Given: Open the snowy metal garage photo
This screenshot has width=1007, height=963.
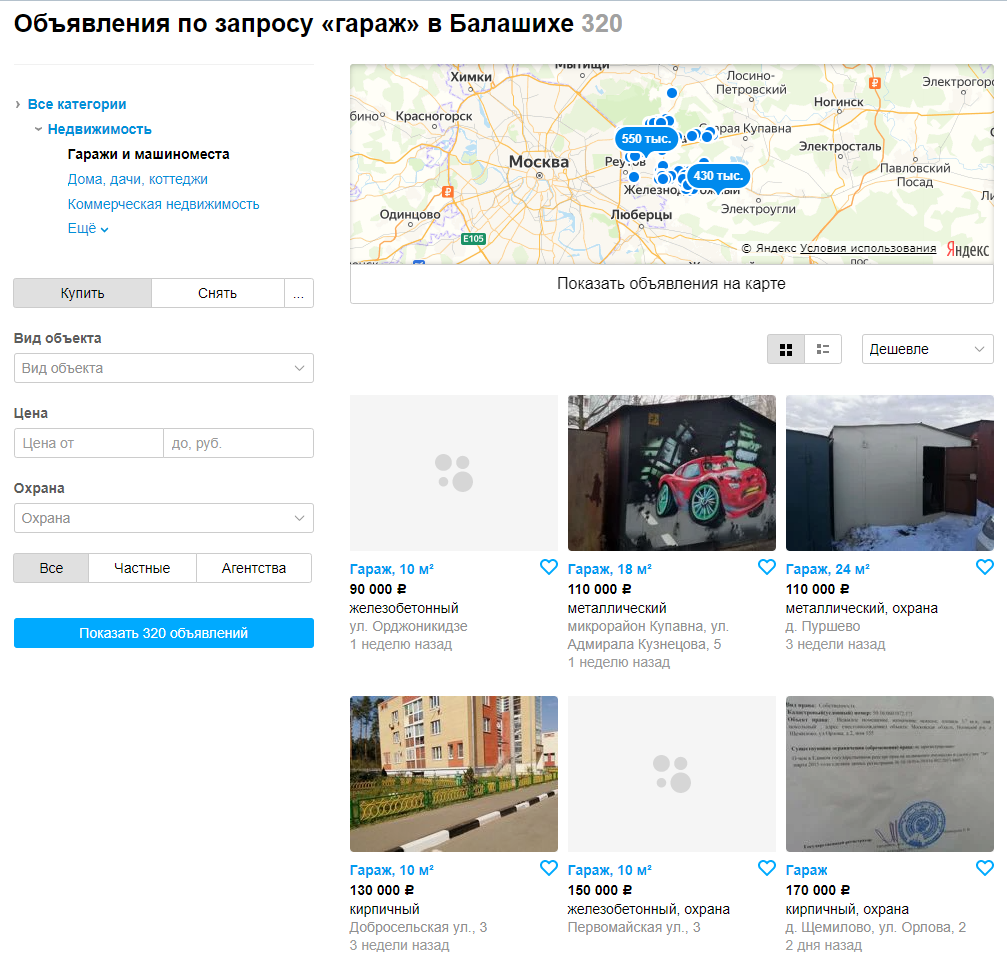Looking at the screenshot, I should (x=889, y=473).
